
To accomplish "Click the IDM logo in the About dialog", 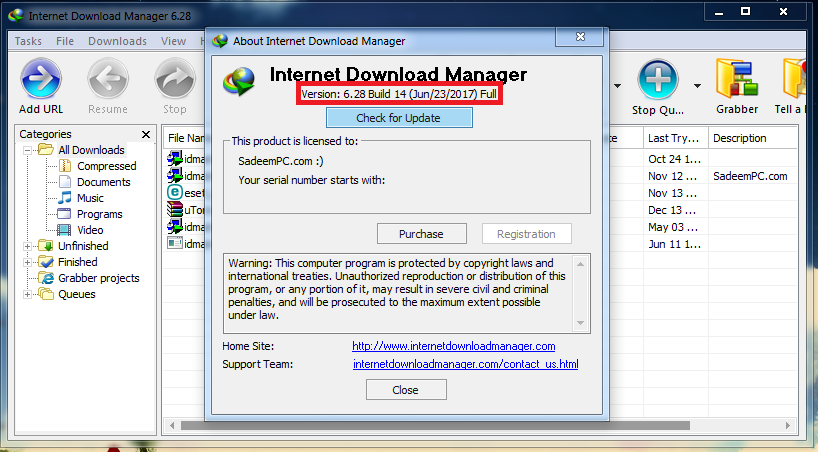I will point(239,82).
